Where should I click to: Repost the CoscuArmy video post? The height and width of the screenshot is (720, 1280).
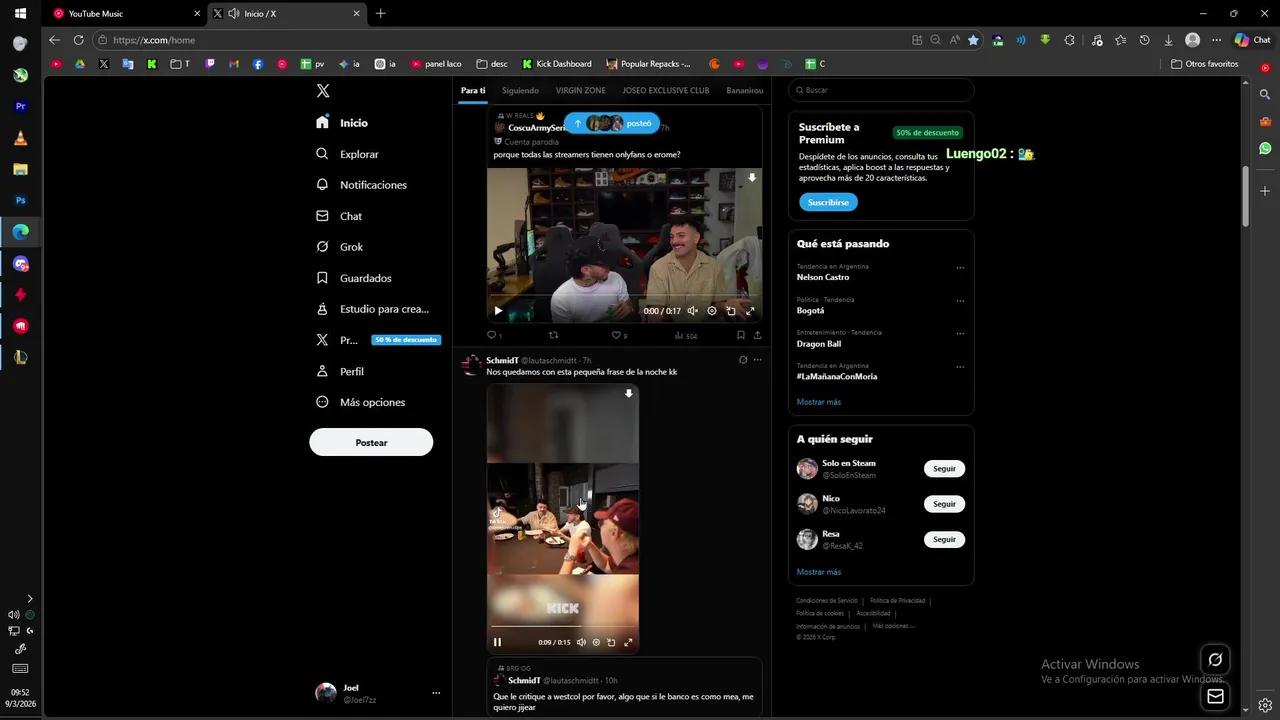553,336
